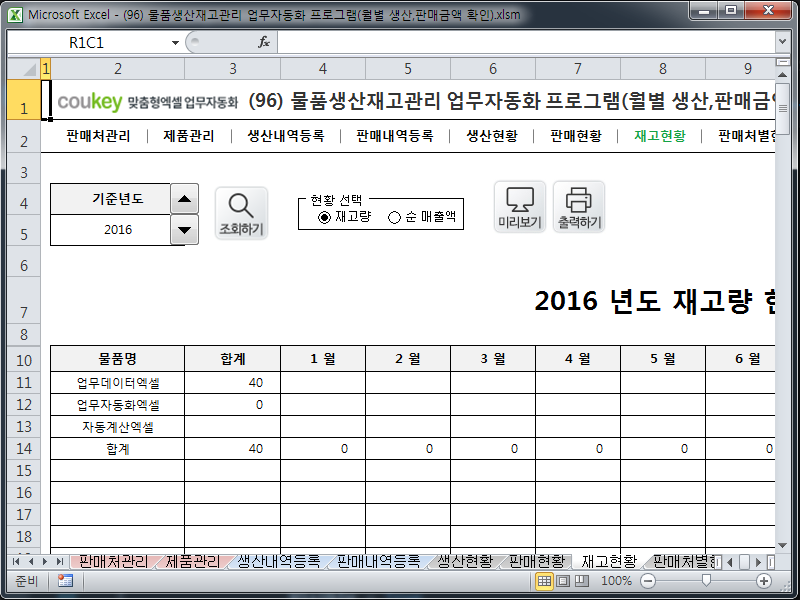Select column header 7
Viewport: 800px width, 600px height.
tap(578, 68)
